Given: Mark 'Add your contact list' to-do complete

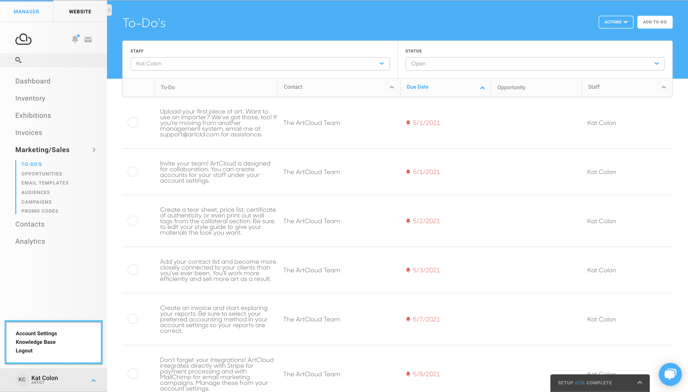Looking at the screenshot, I should coord(133,270).
